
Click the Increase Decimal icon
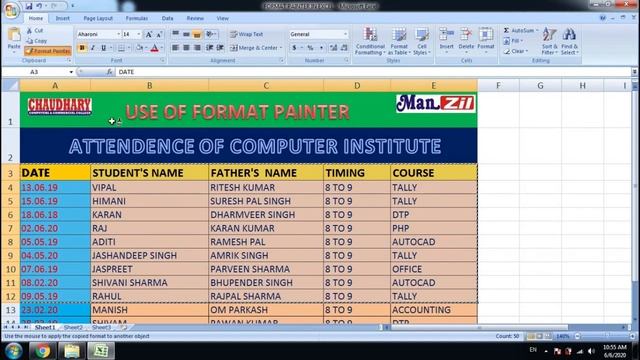[333, 48]
